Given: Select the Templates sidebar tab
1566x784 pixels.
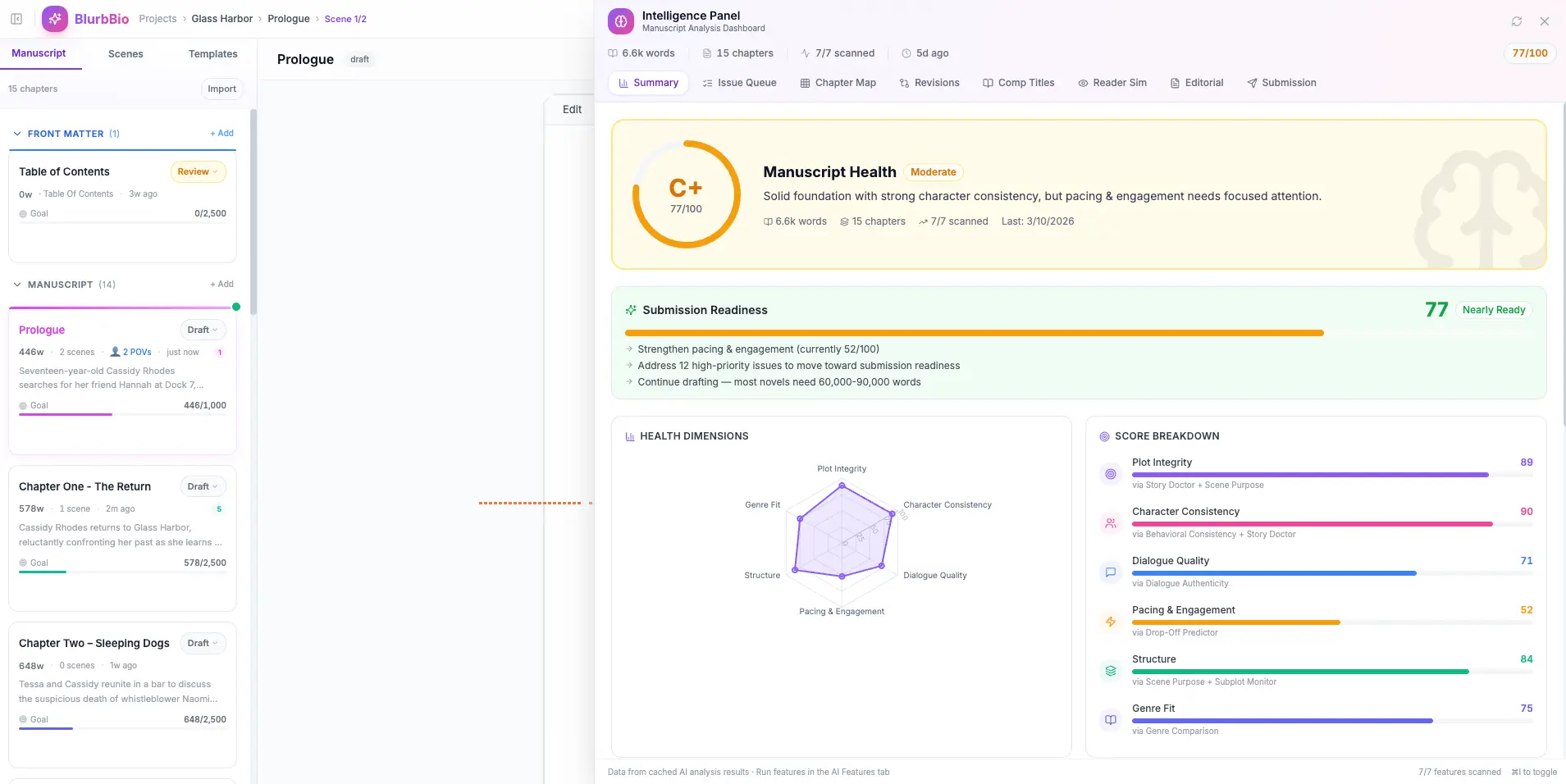Looking at the screenshot, I should tap(213, 54).
